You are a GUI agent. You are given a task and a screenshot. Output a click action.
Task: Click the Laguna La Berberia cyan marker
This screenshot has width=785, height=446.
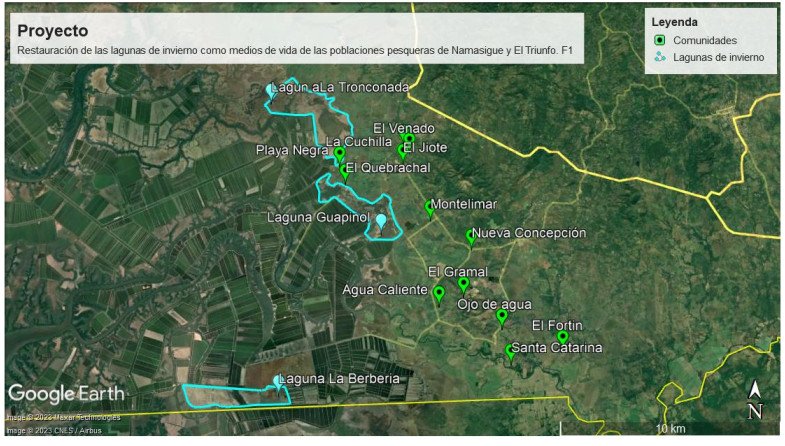[277, 381]
